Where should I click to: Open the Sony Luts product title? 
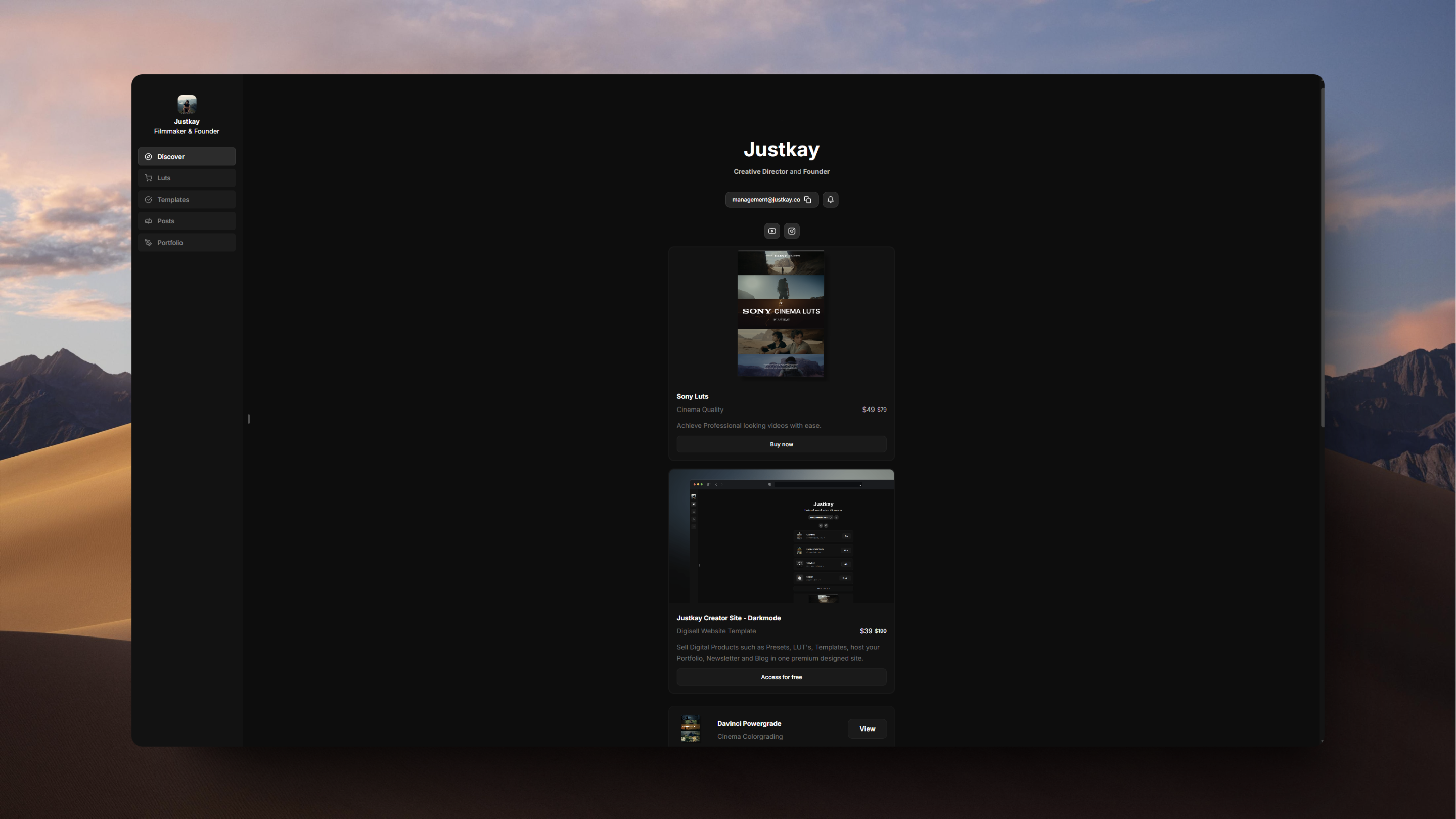point(693,397)
